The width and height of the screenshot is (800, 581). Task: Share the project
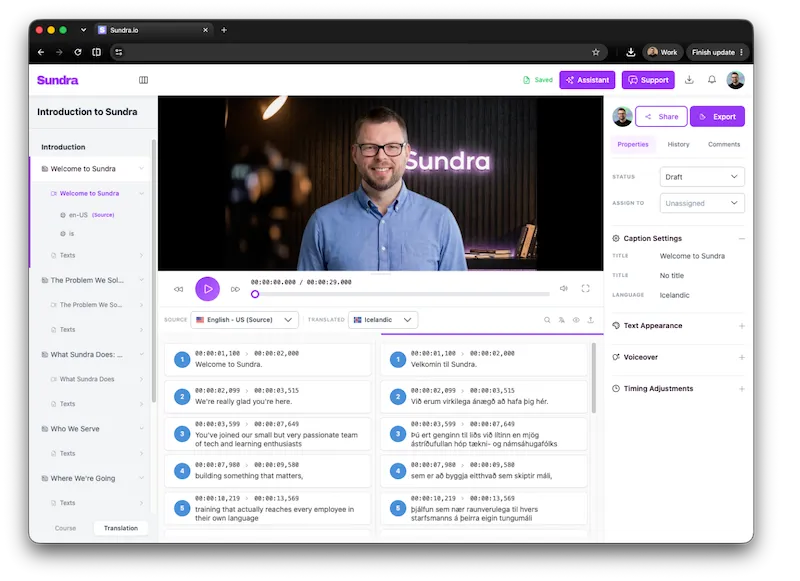click(661, 117)
